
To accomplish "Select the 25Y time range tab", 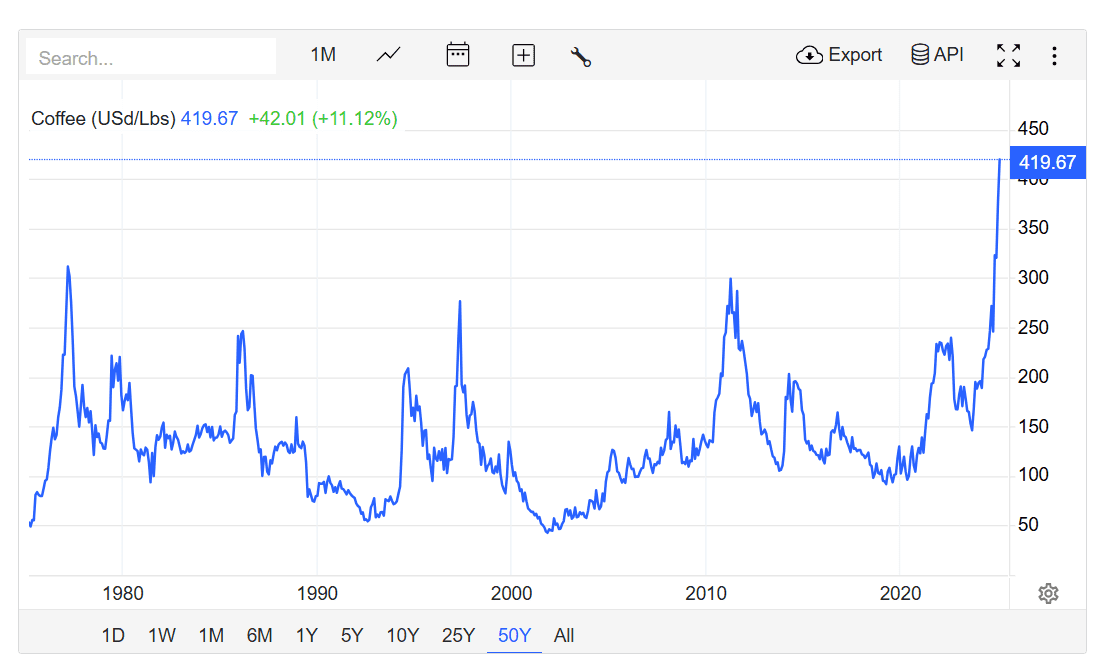I will click(x=458, y=636).
